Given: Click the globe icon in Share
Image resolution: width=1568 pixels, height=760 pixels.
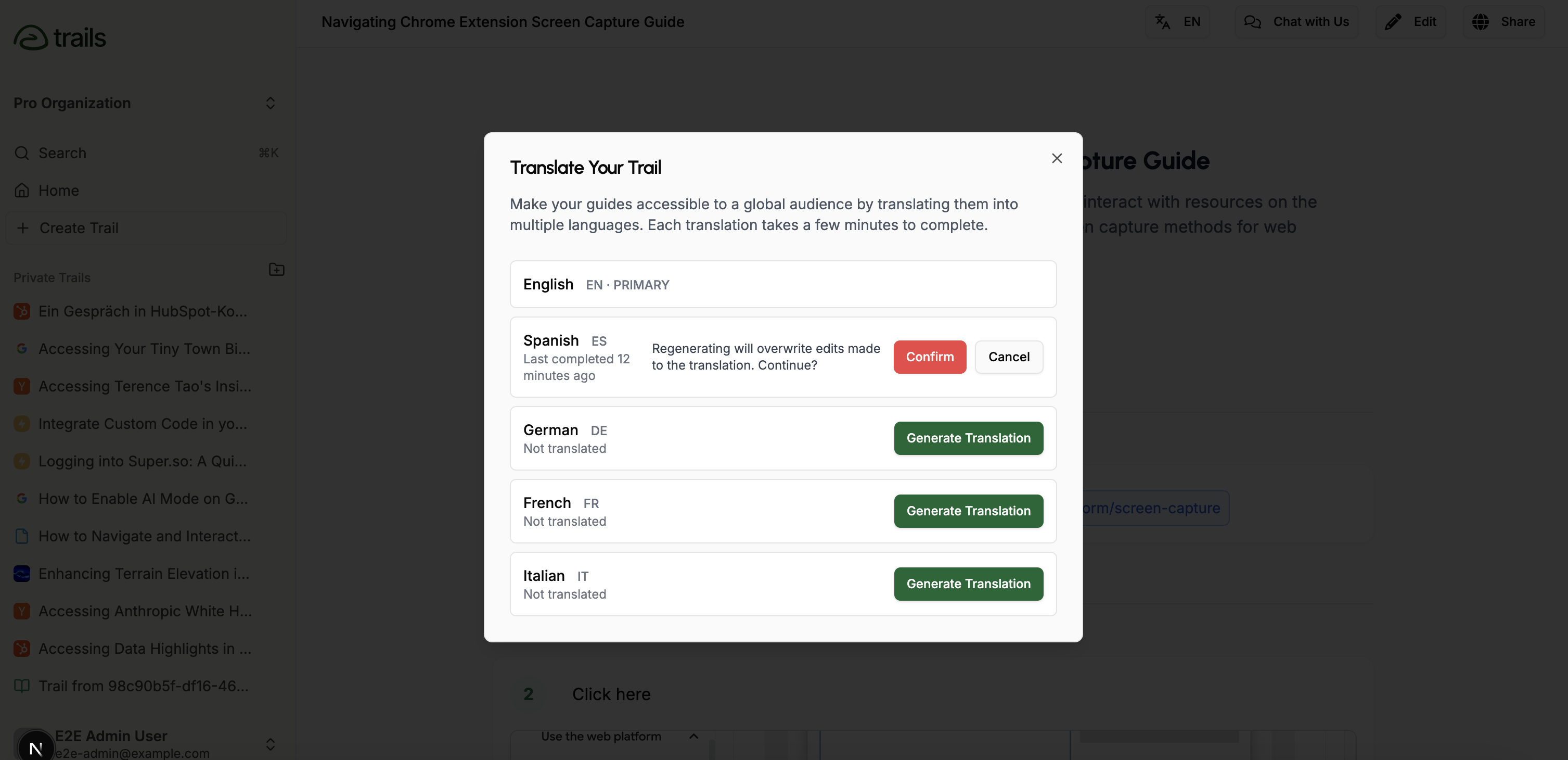Looking at the screenshot, I should tap(1481, 22).
